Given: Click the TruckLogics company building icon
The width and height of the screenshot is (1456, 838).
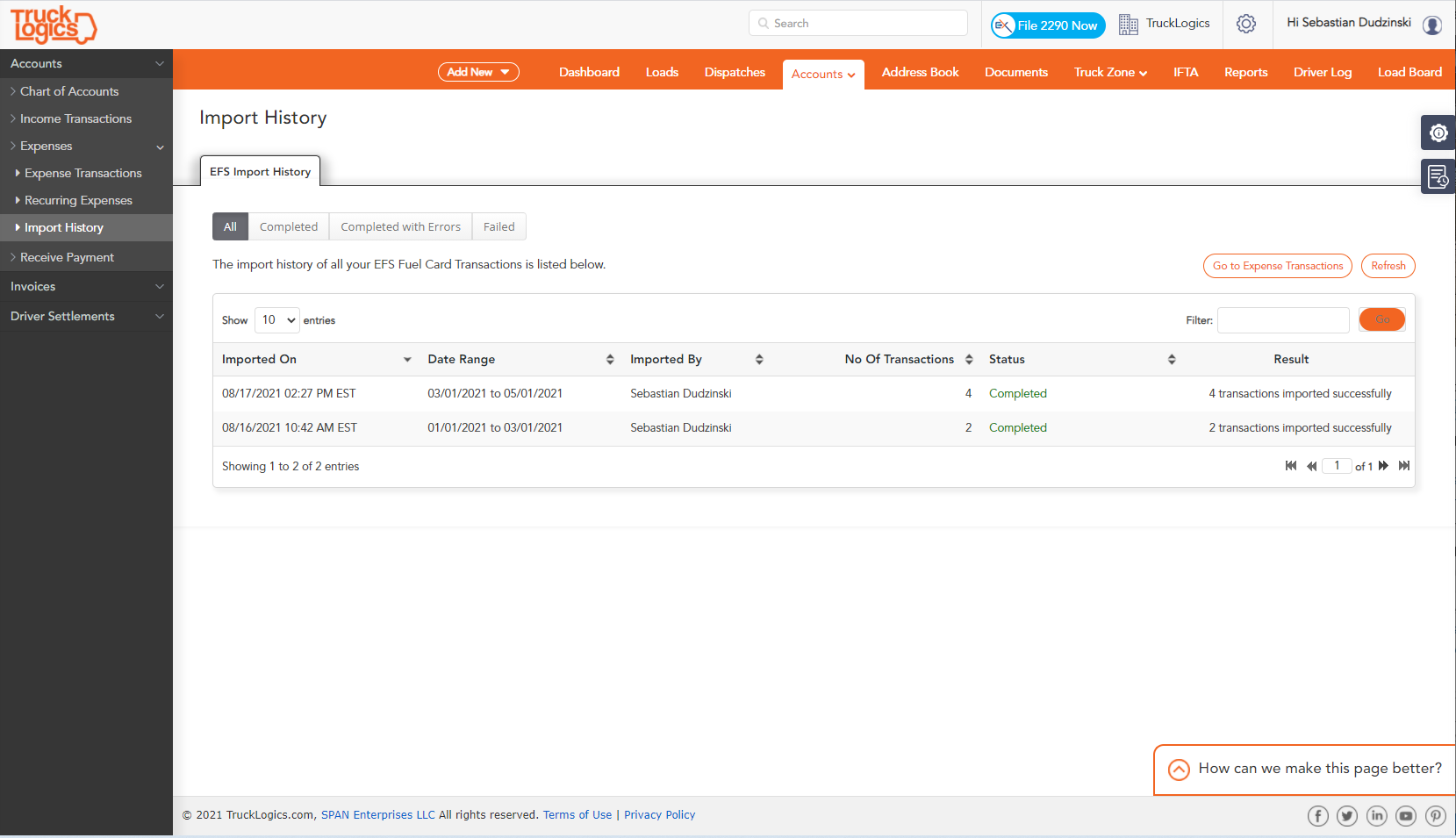Looking at the screenshot, I should [x=1129, y=25].
